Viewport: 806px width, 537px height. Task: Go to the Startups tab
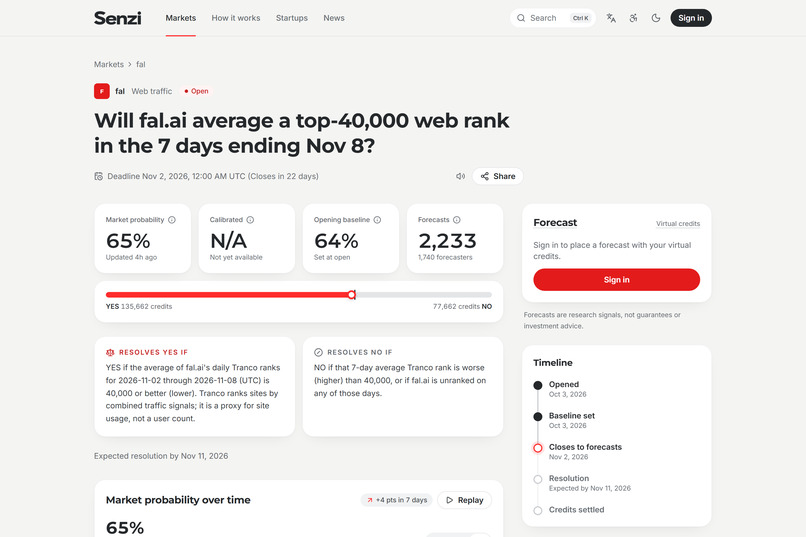pyautogui.click(x=291, y=18)
